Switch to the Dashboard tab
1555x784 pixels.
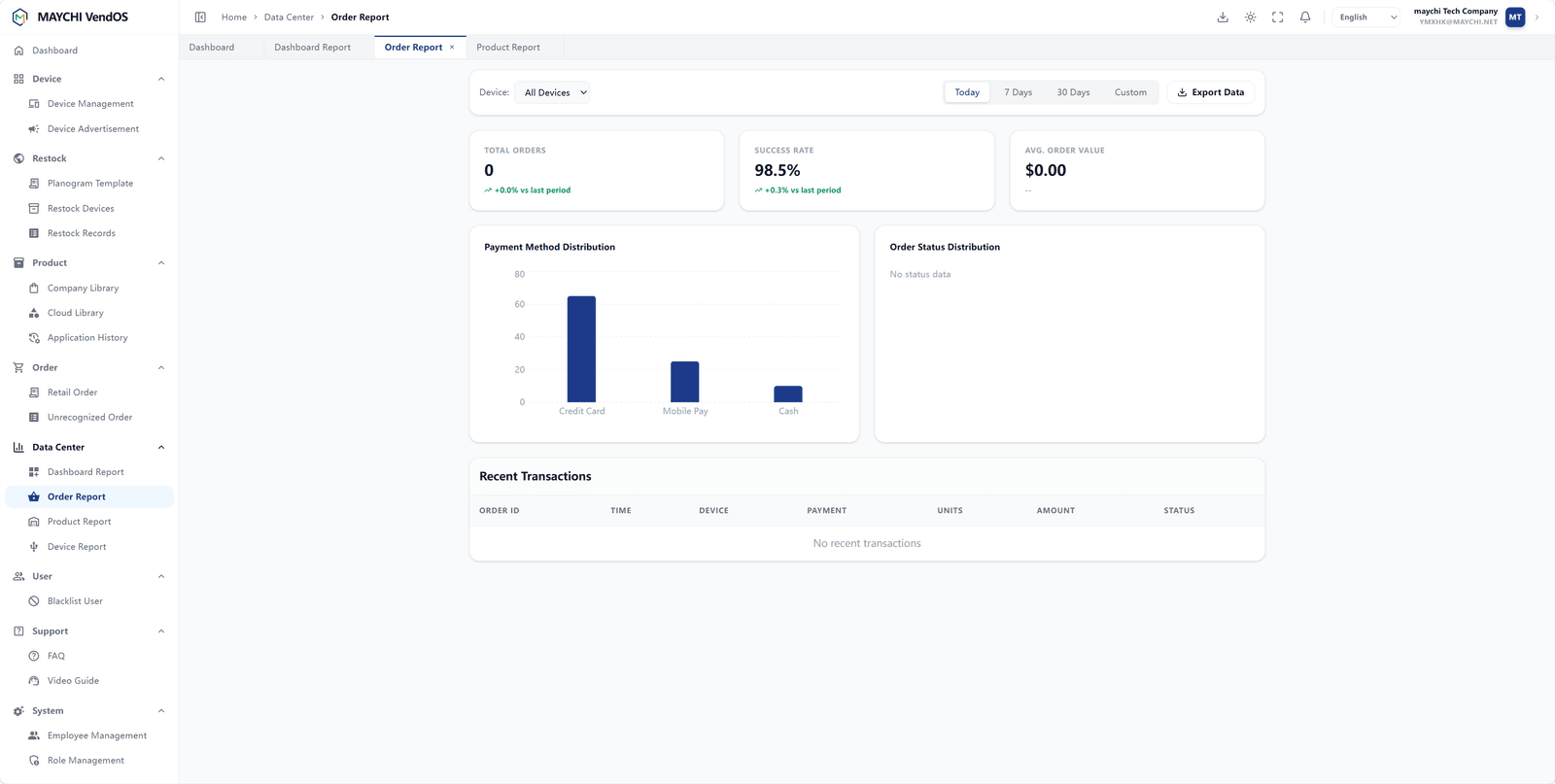pos(212,47)
